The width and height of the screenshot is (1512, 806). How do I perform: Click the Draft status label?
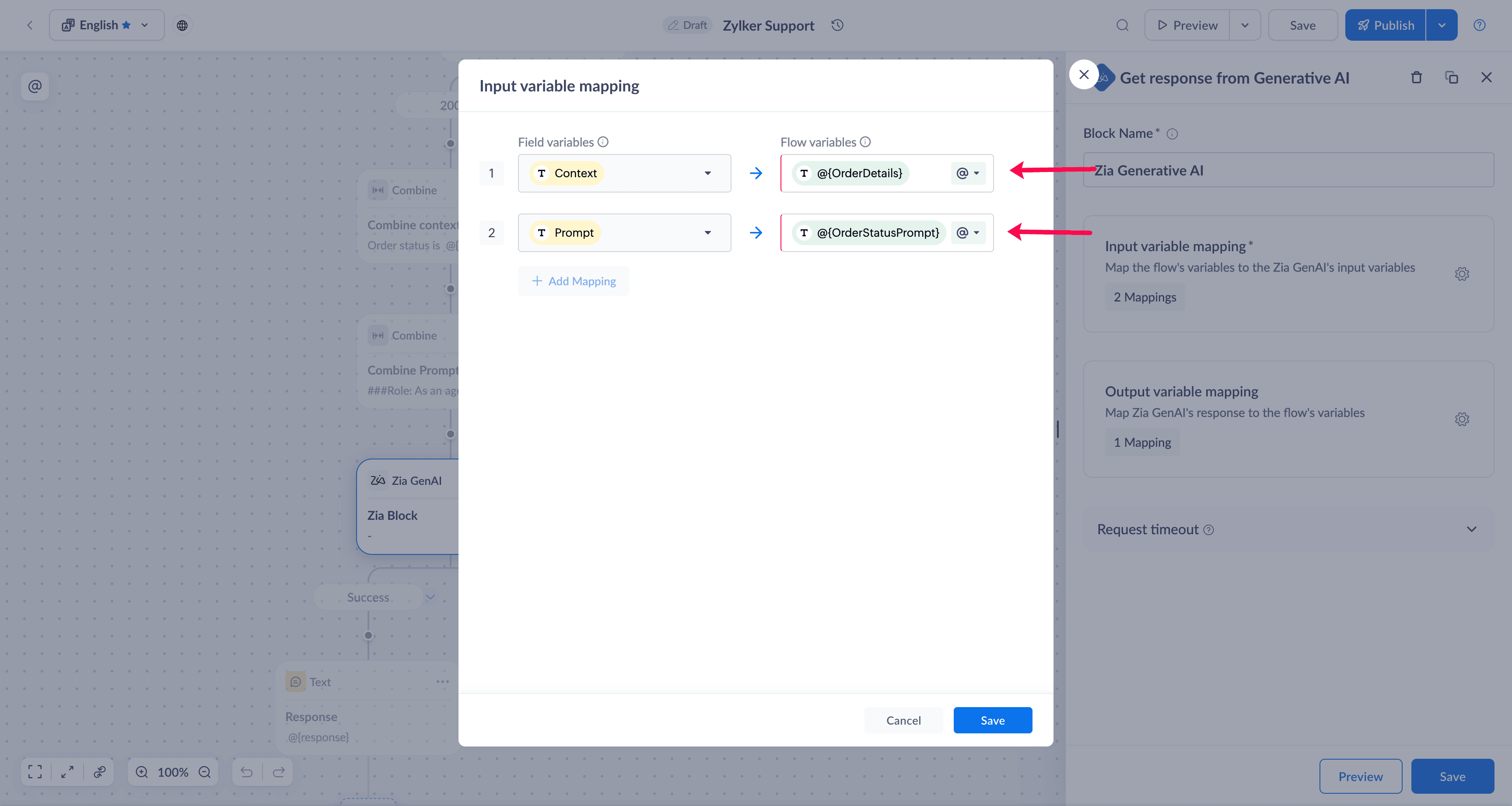(x=688, y=25)
